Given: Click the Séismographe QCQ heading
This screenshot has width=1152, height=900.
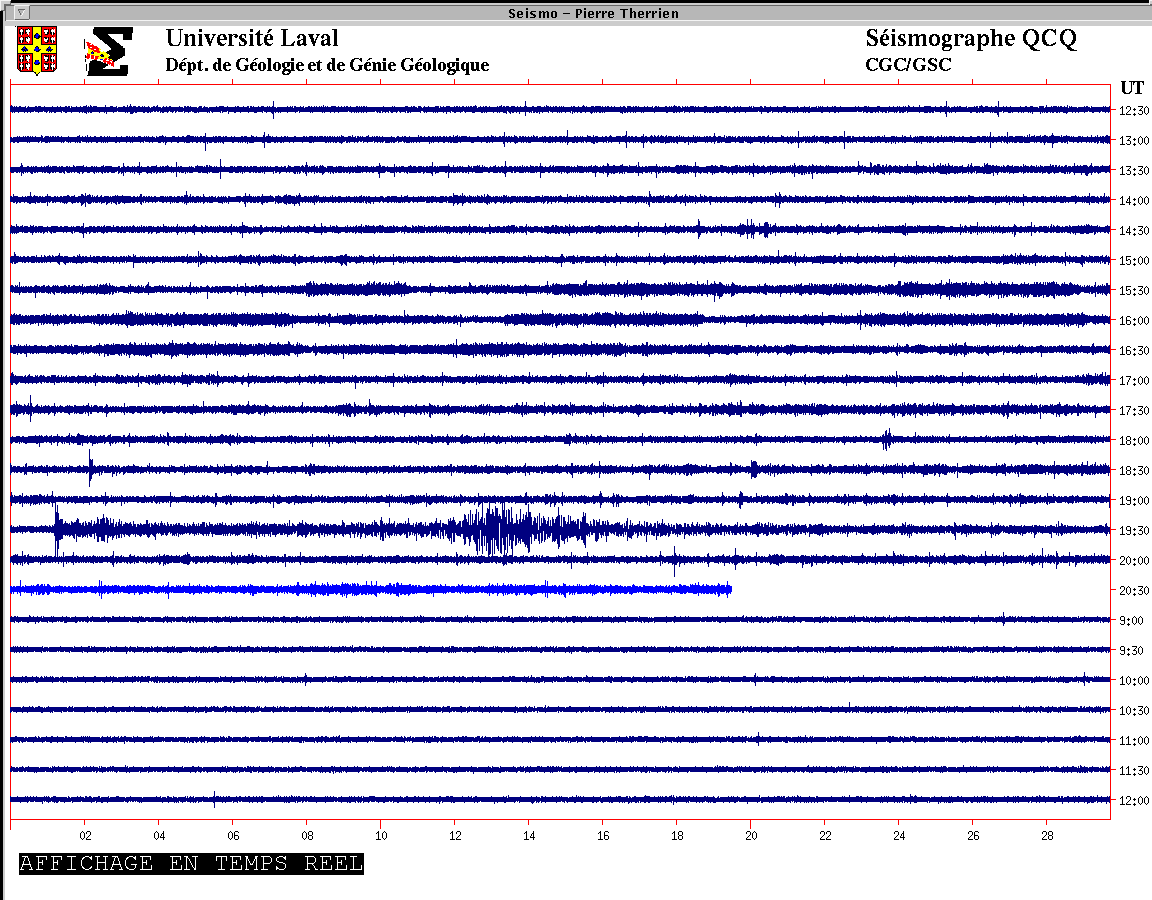Looking at the screenshot, I should (x=971, y=39).
